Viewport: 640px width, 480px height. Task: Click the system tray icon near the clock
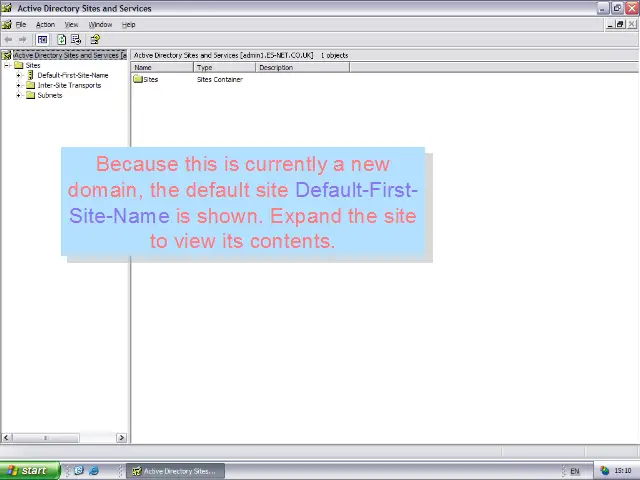click(x=604, y=471)
